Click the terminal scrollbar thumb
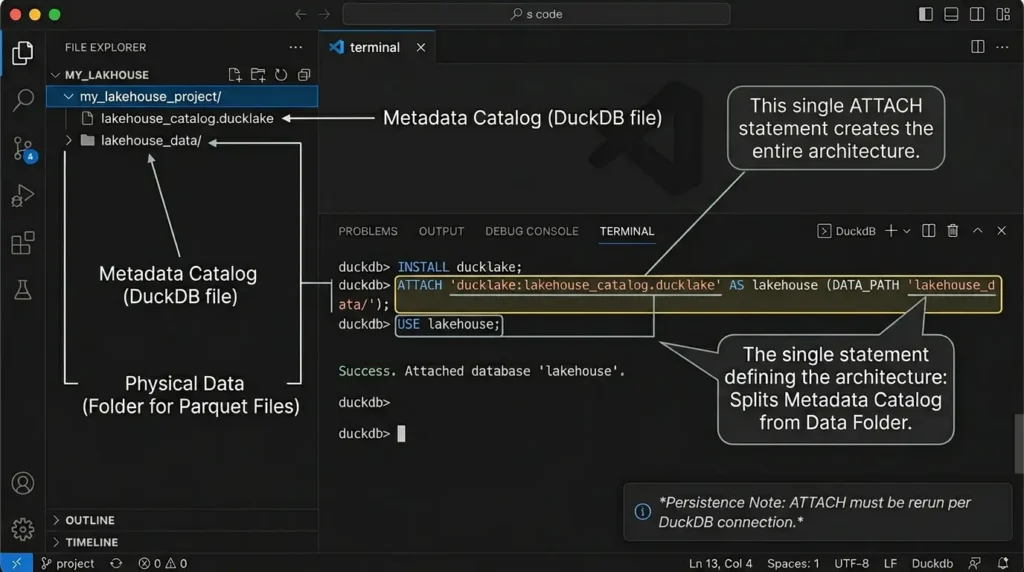1024x572 pixels. pos(1019,443)
